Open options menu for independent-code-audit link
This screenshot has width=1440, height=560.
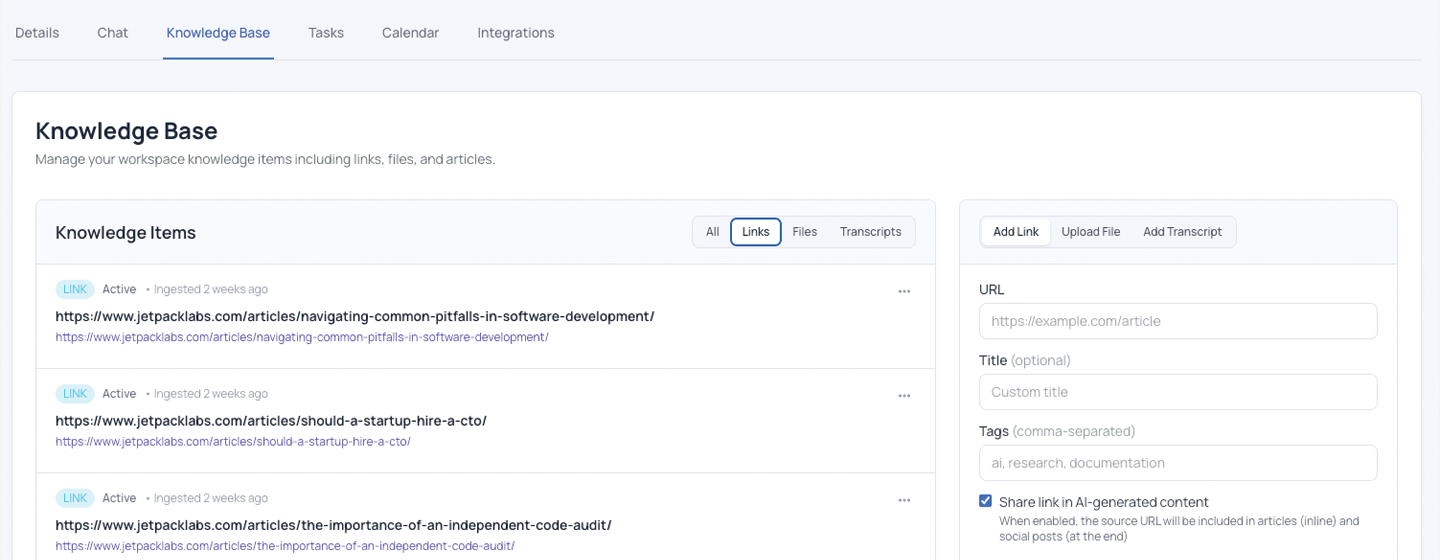[x=904, y=500]
